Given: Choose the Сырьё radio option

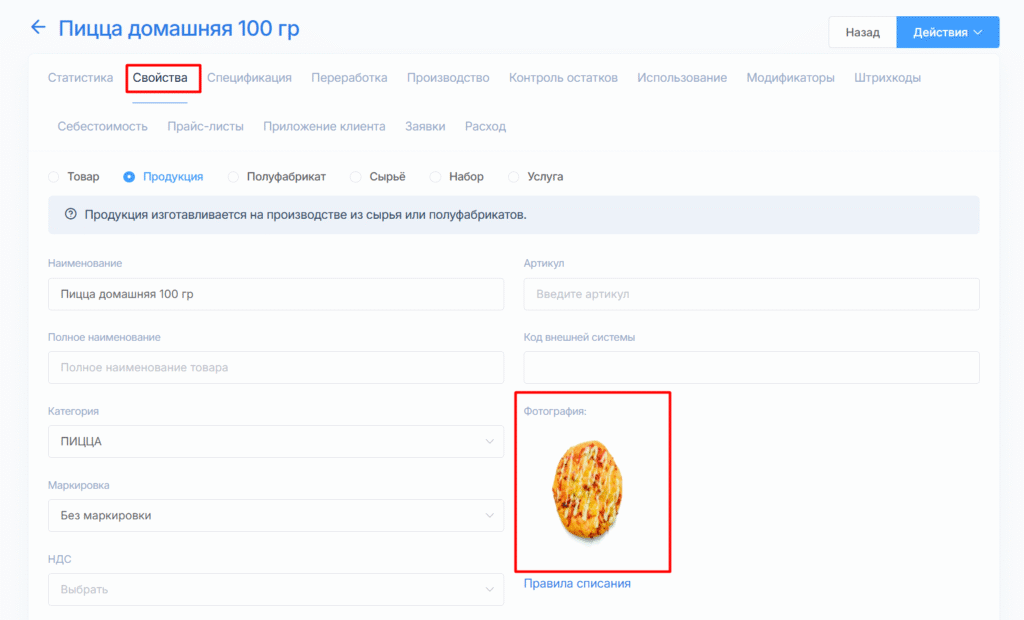Looking at the screenshot, I should [x=356, y=177].
